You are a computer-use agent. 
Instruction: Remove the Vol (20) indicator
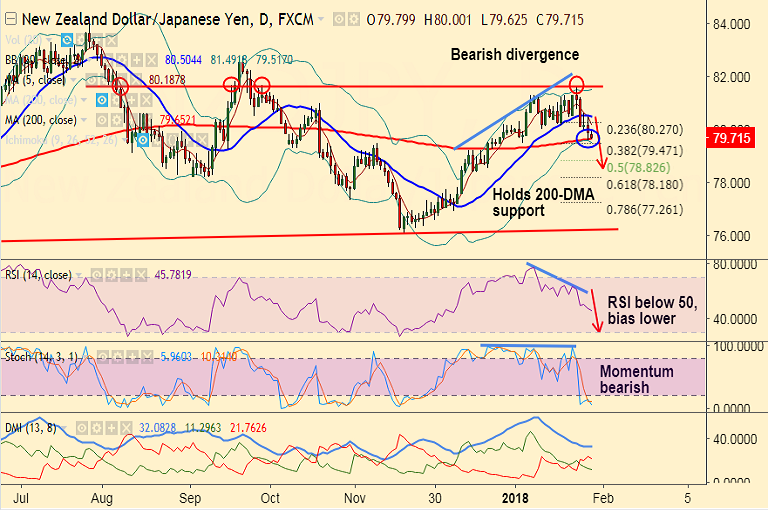[x=111, y=40]
